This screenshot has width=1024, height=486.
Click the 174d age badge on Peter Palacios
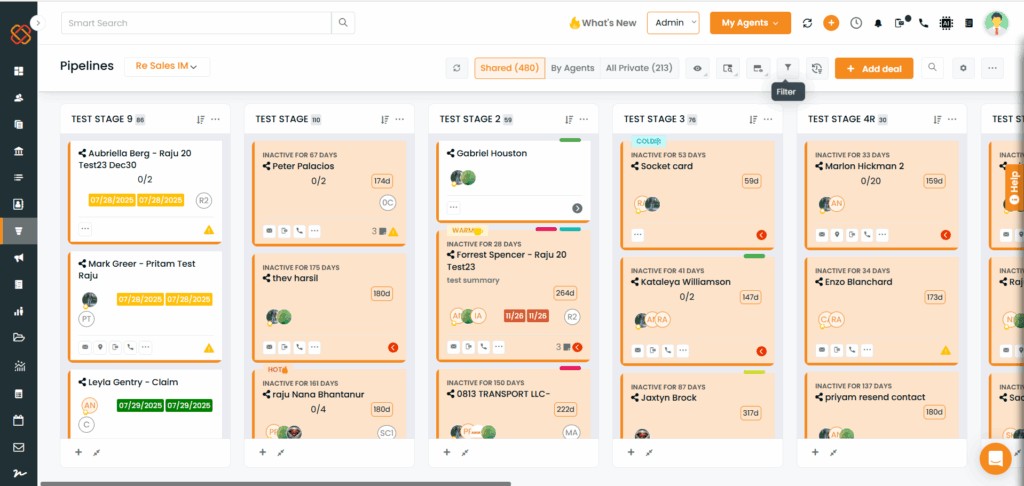[x=381, y=181]
